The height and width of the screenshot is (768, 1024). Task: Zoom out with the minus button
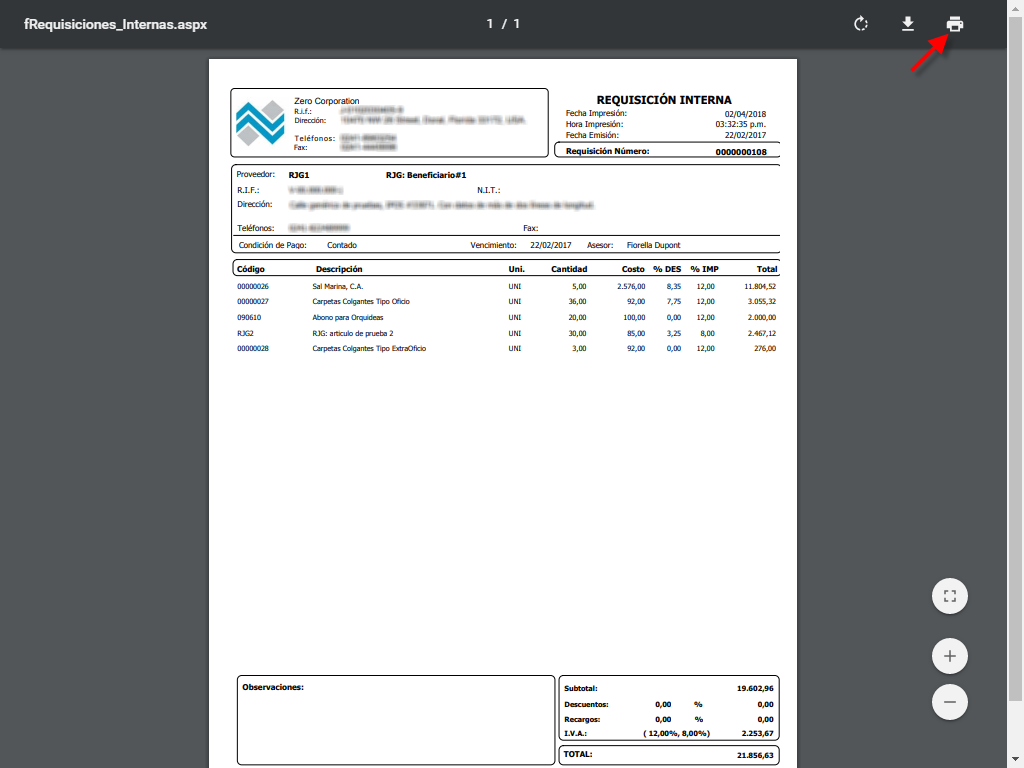tap(949, 702)
